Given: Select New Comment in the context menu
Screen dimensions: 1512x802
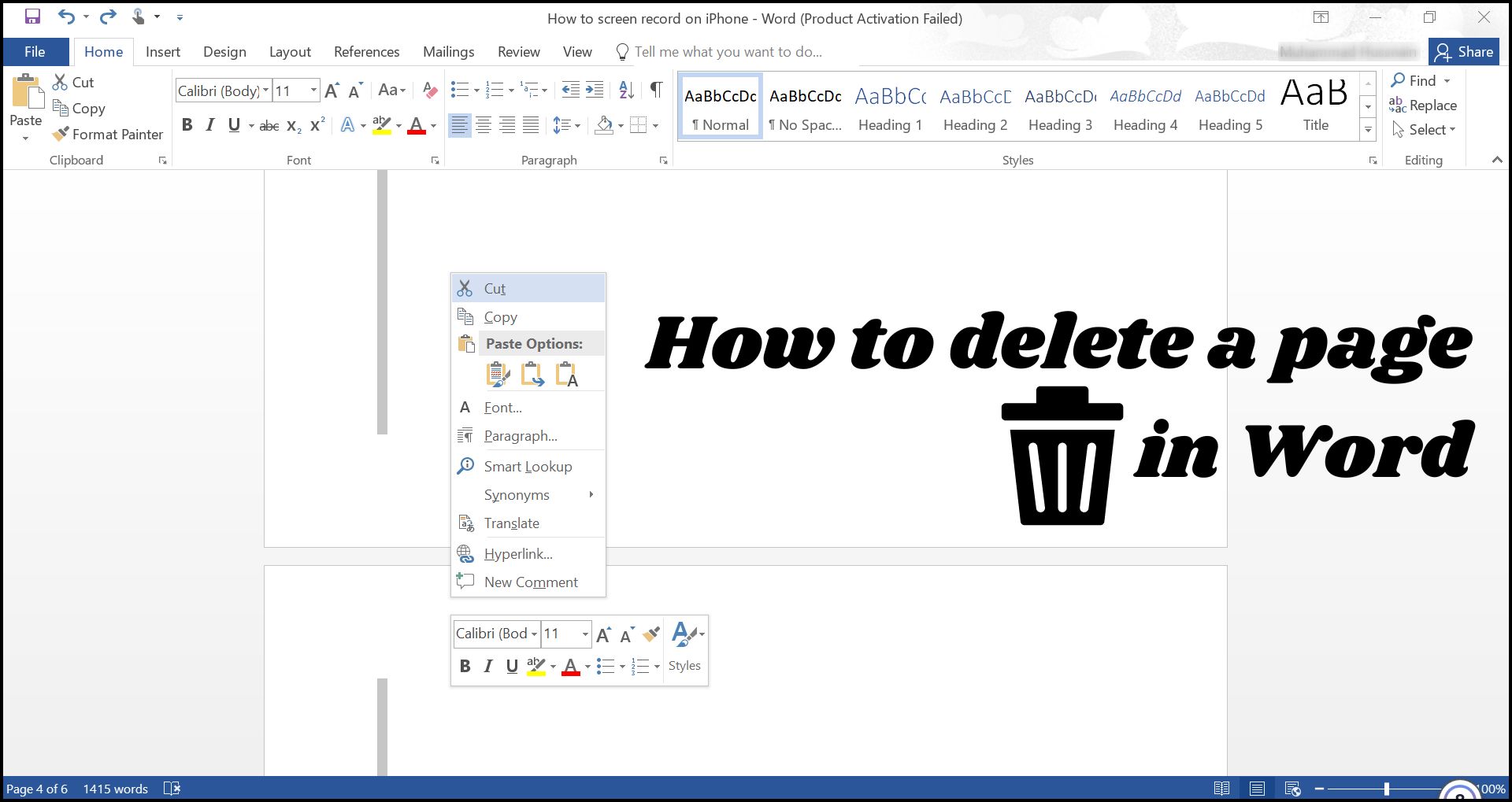Looking at the screenshot, I should pyautogui.click(x=532, y=582).
